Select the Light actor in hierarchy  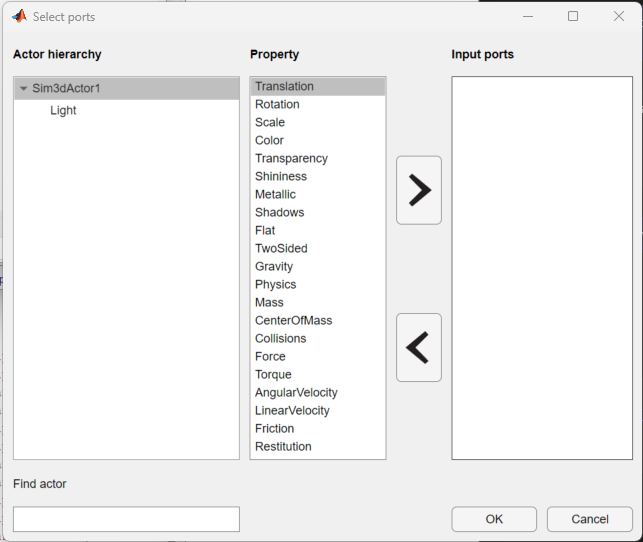(63, 110)
